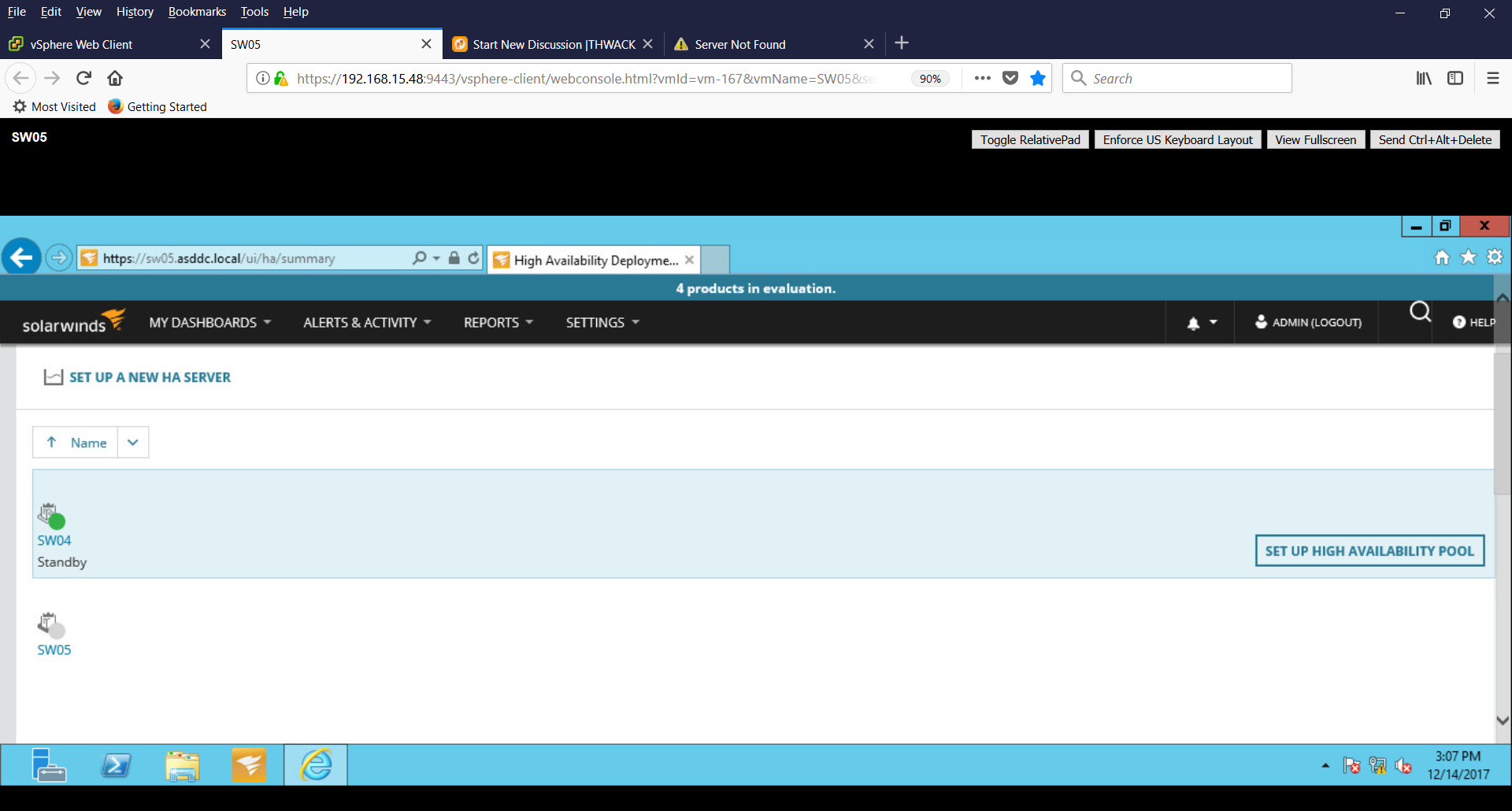Open Firefox File menu
1512x811 pixels.
[17, 12]
